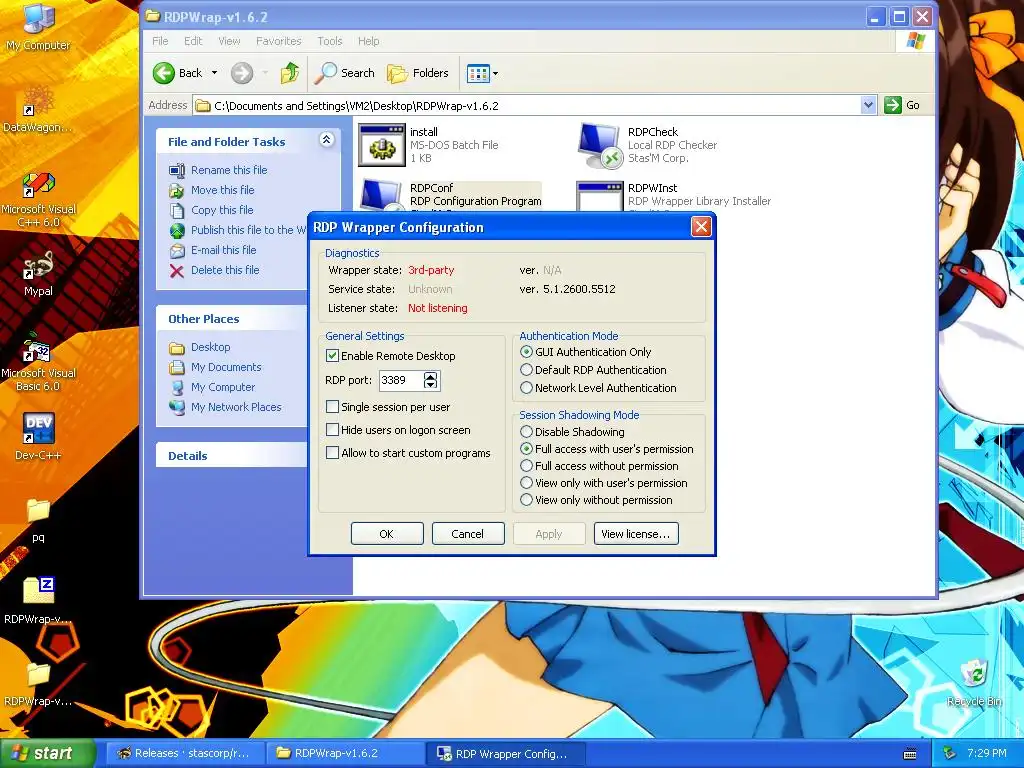Select the install batch file icon
Image resolution: width=1024 pixels, height=768 pixels.
pos(382,145)
